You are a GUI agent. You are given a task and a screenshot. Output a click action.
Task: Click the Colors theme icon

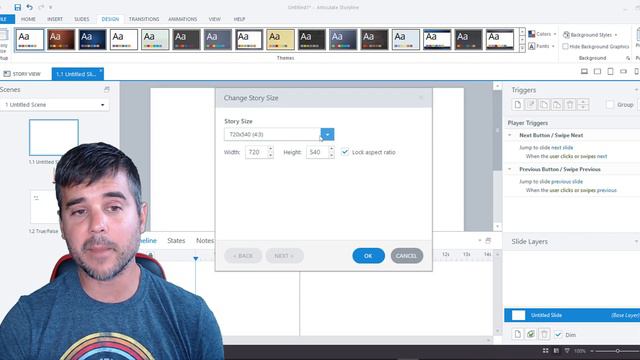pyautogui.click(x=531, y=34)
